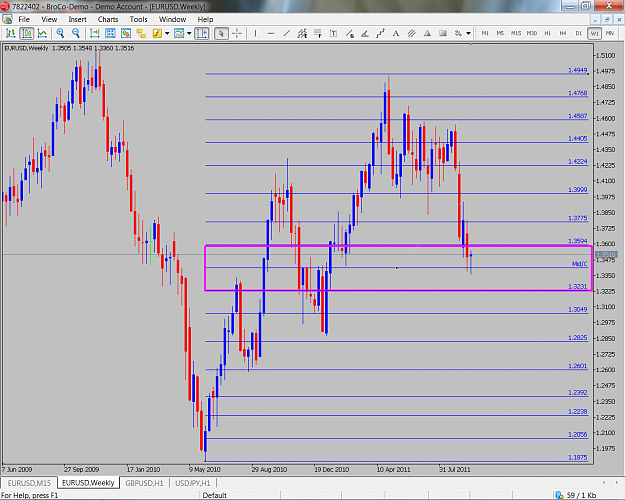Zoom in on the chart
The height and width of the screenshot is (500, 625).
pos(61,33)
